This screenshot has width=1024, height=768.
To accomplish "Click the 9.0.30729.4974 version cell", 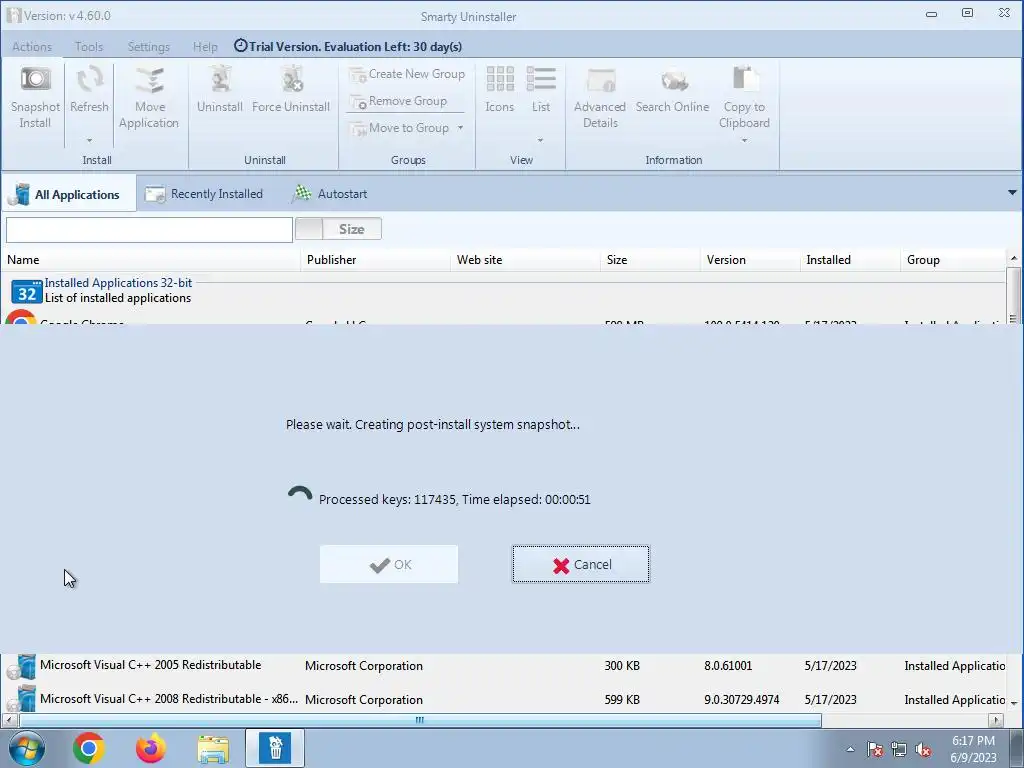I will [x=742, y=699].
